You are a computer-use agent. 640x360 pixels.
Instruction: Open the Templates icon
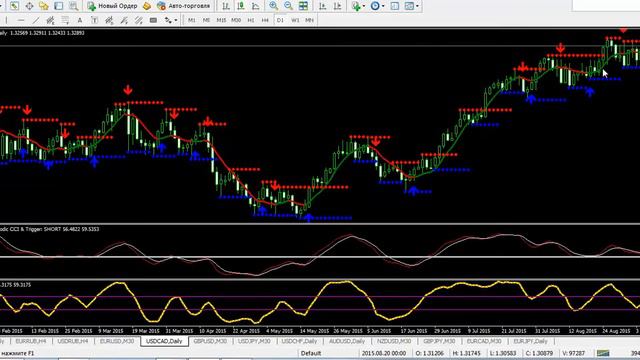click(x=409, y=6)
